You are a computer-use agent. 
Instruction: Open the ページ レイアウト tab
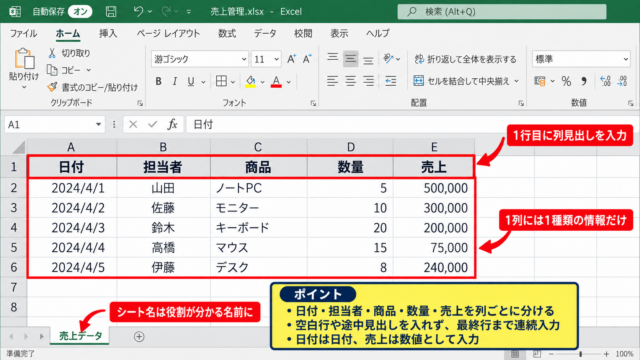tap(168, 33)
